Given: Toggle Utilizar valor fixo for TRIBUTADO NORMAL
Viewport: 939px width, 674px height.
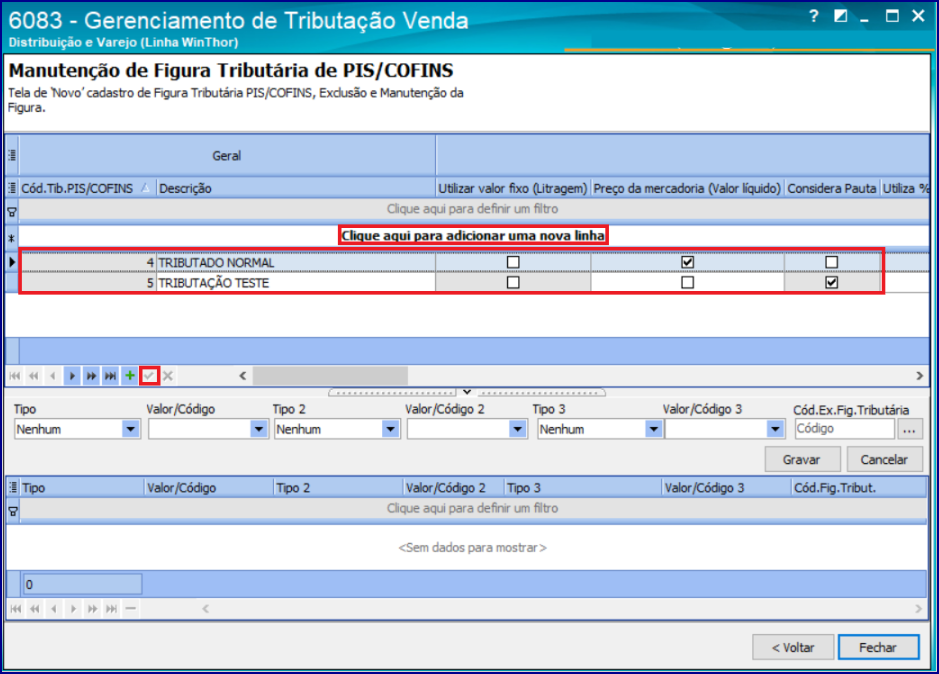Looking at the screenshot, I should (x=513, y=262).
